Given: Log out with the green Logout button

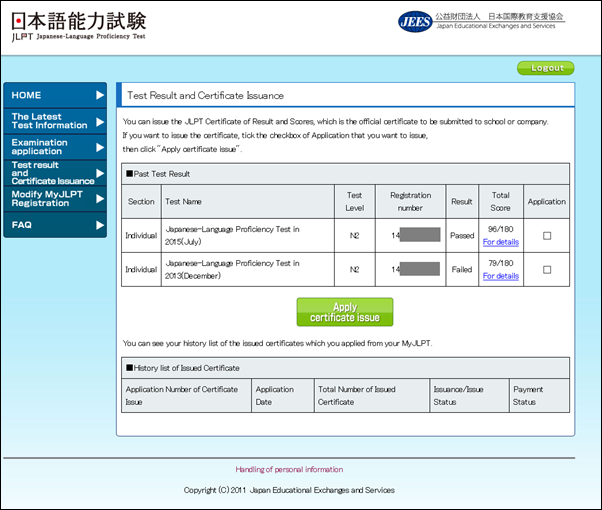Looking at the screenshot, I should tap(546, 68).
